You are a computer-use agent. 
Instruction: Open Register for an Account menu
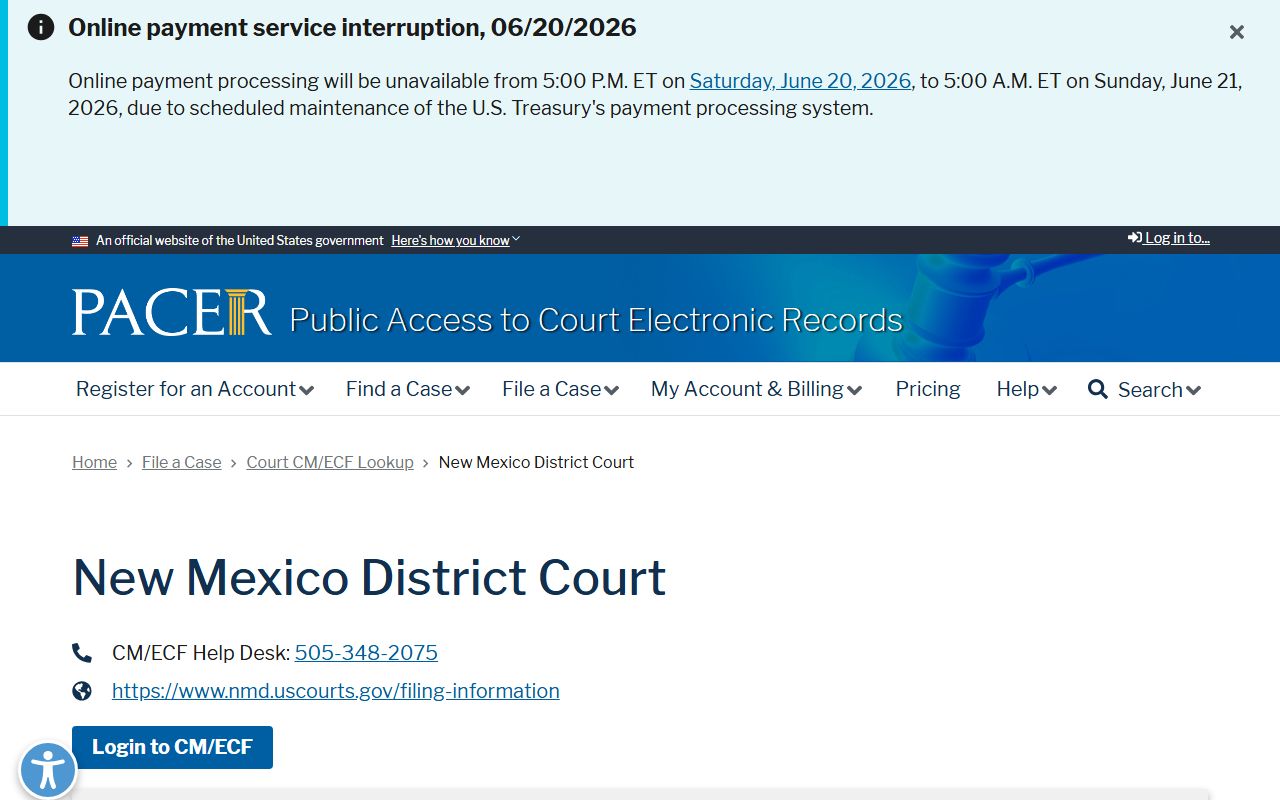[x=195, y=389]
